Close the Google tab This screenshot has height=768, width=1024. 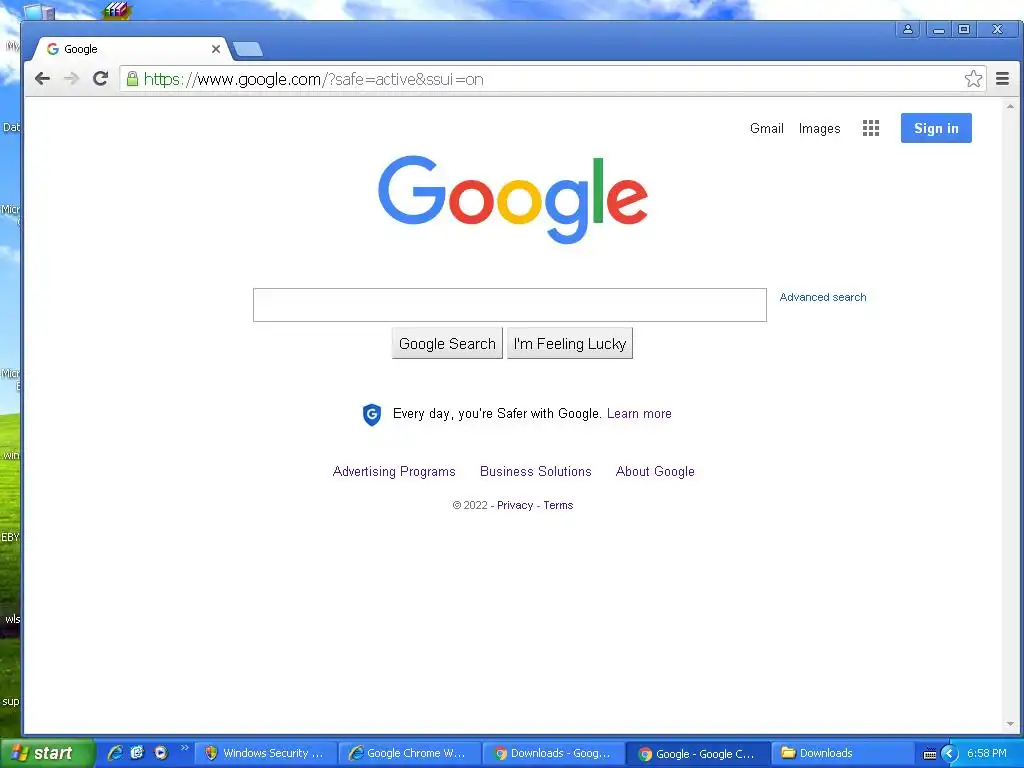coord(216,49)
